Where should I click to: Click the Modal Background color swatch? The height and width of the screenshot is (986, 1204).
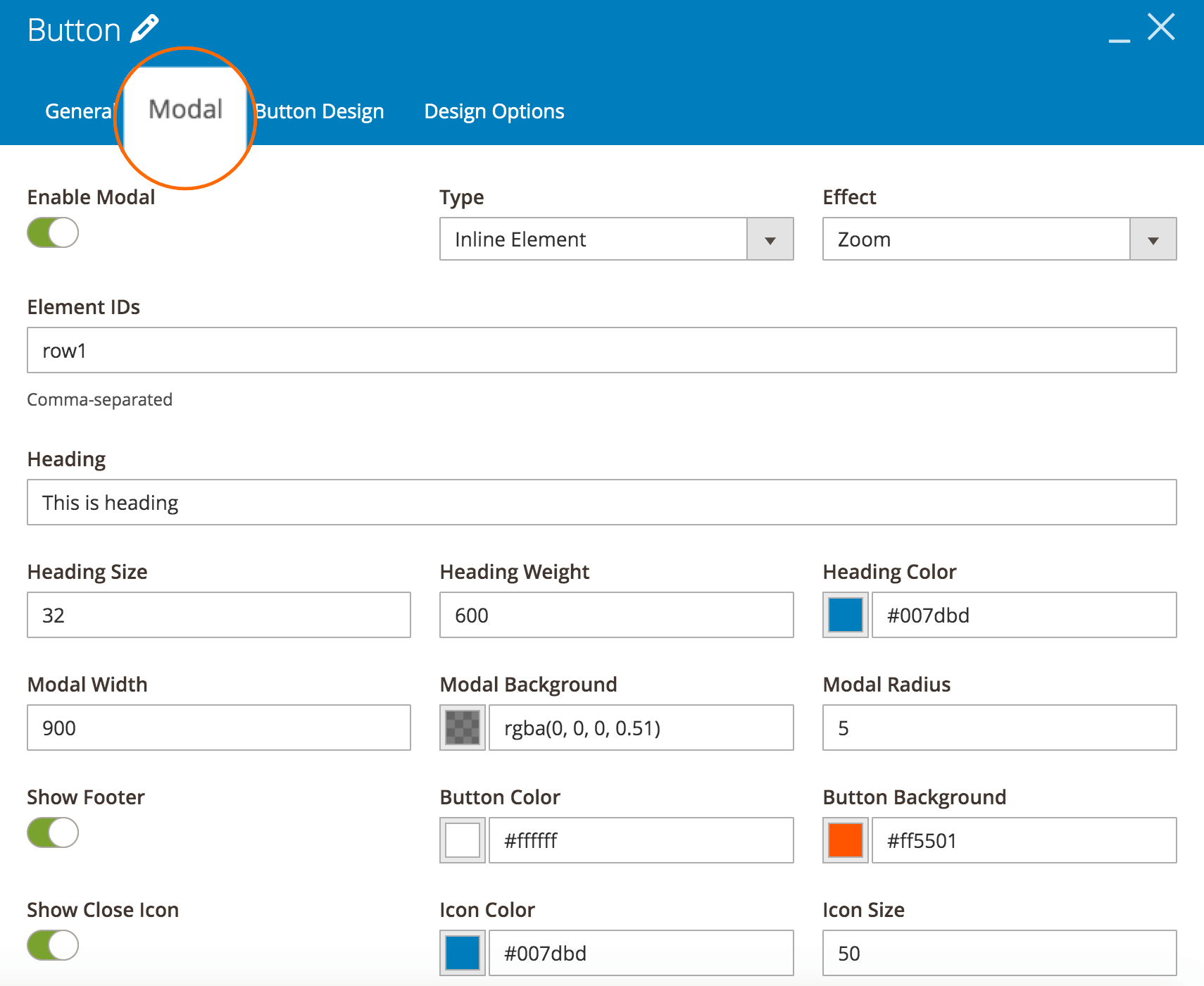point(461,728)
